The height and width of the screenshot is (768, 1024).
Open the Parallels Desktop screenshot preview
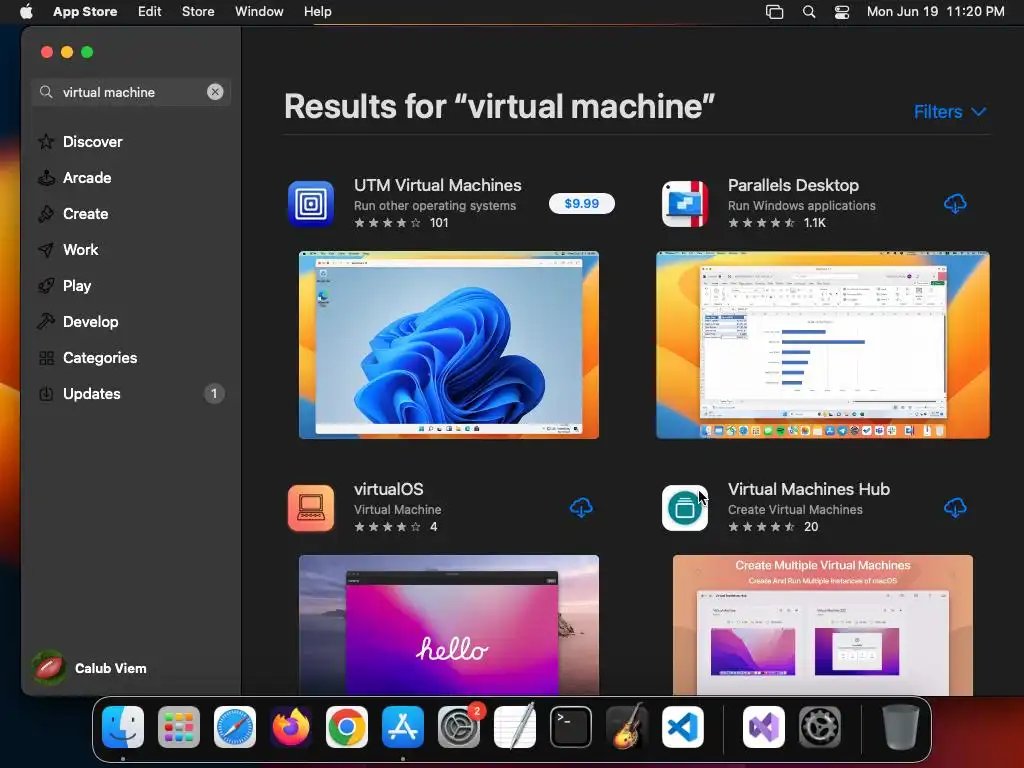click(x=823, y=345)
